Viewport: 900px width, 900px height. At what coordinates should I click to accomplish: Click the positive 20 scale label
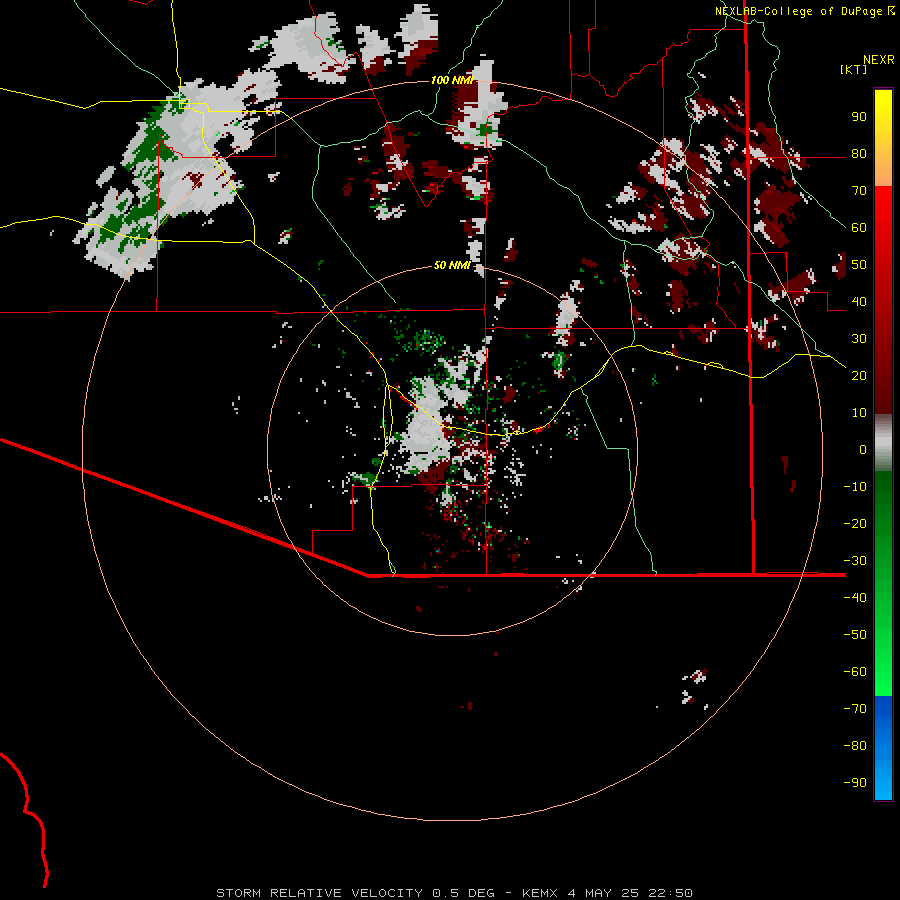[859, 376]
